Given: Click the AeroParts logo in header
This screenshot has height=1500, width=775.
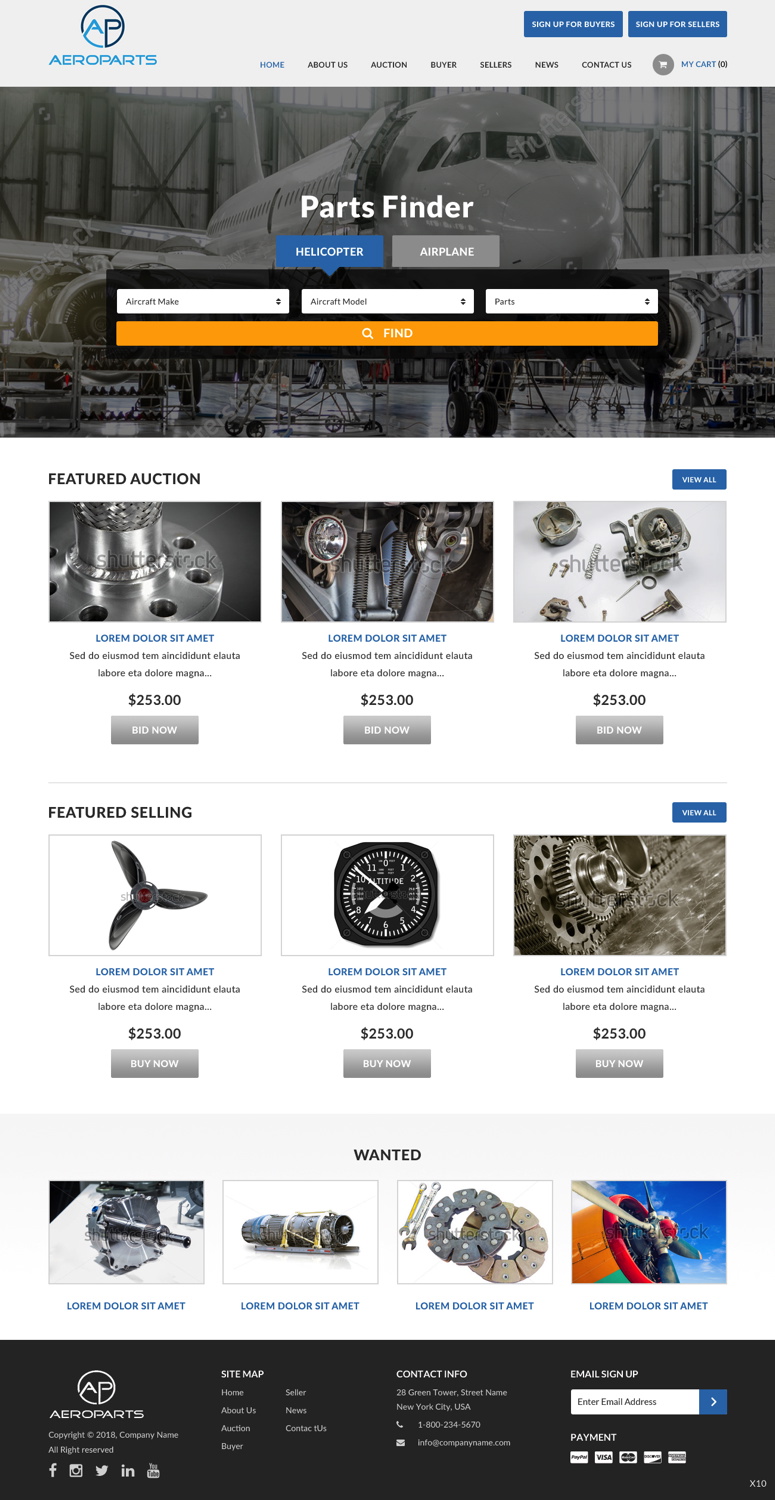Looking at the screenshot, I should [103, 36].
